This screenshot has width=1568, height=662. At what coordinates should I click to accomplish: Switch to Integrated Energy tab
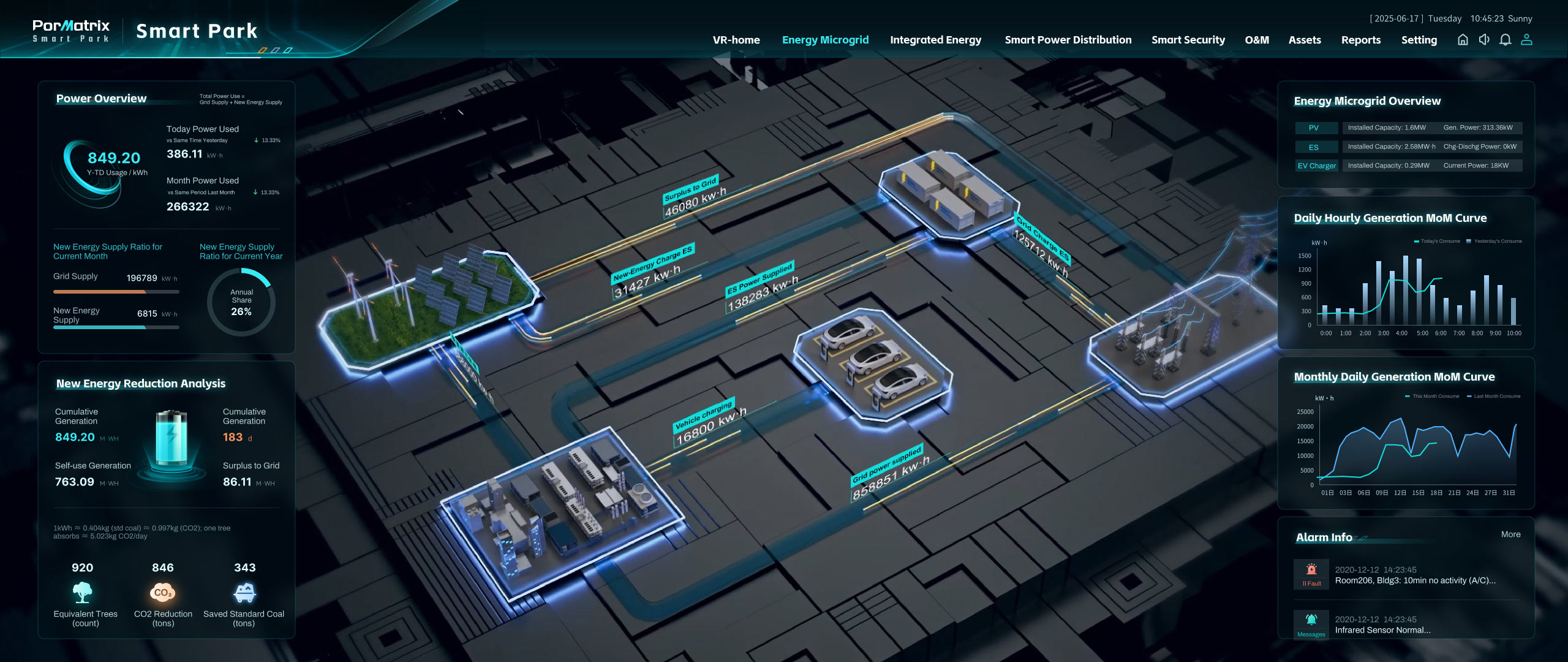tap(935, 40)
